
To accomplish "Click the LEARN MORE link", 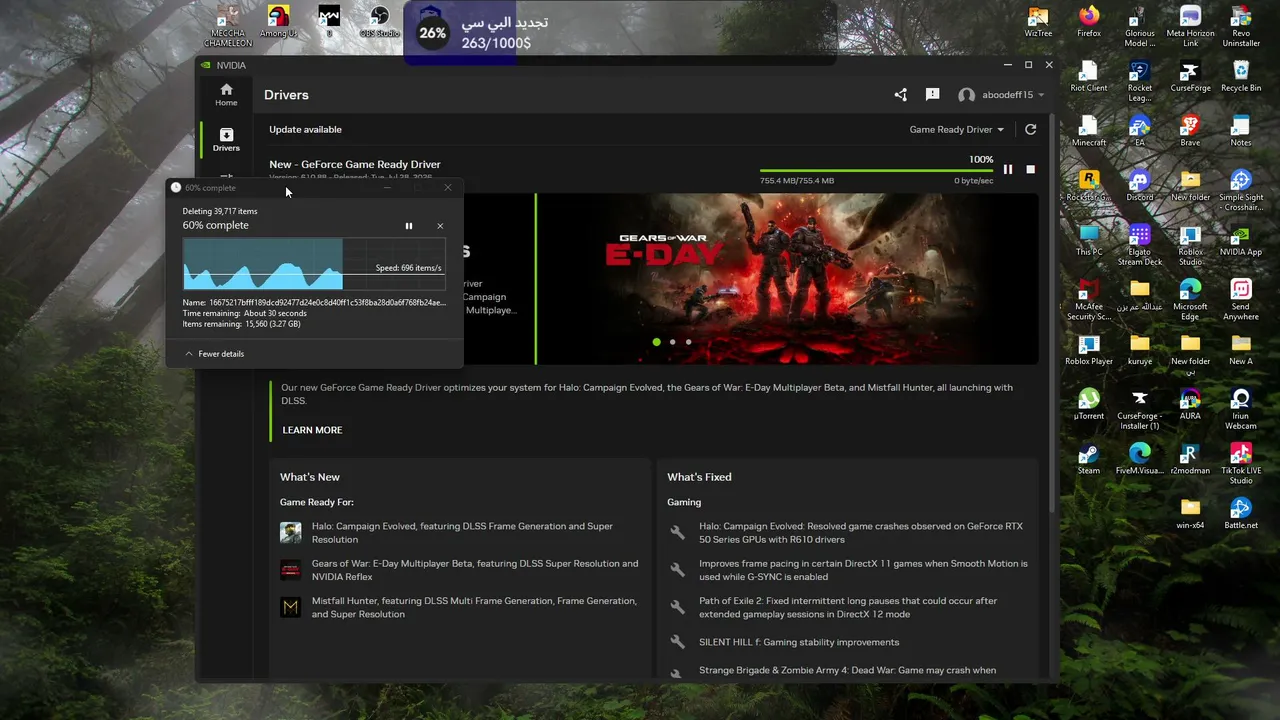I will pyautogui.click(x=312, y=430).
